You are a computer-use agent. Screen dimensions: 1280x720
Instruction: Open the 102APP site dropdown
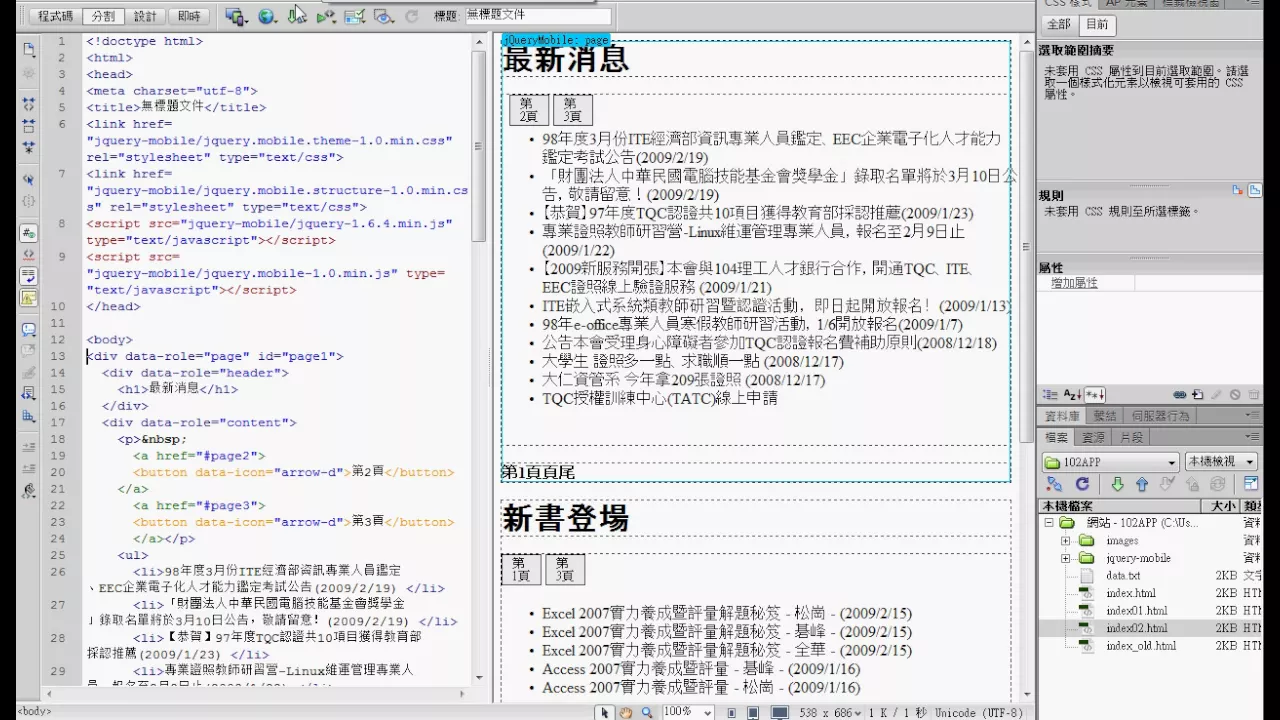pyautogui.click(x=1111, y=462)
